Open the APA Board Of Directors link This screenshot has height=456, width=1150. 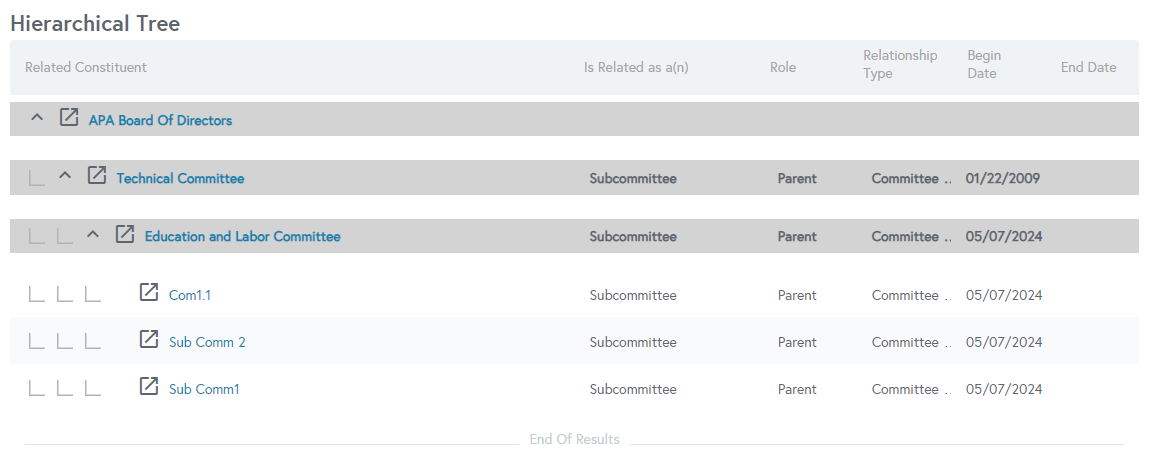tap(161, 120)
